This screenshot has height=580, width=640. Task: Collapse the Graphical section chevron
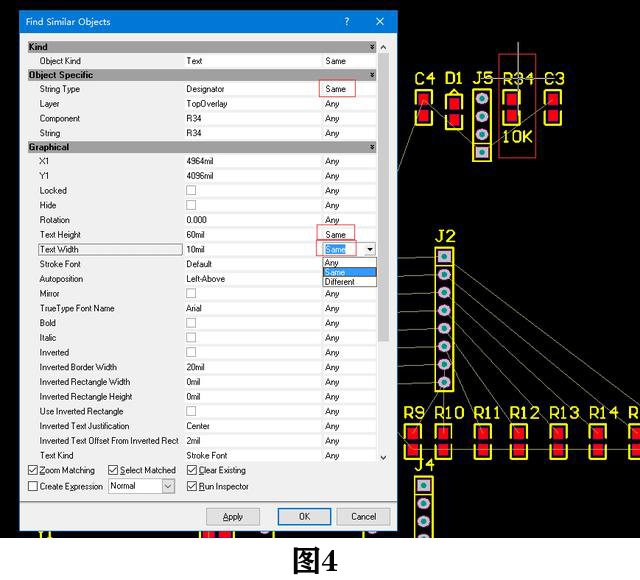[x=372, y=147]
